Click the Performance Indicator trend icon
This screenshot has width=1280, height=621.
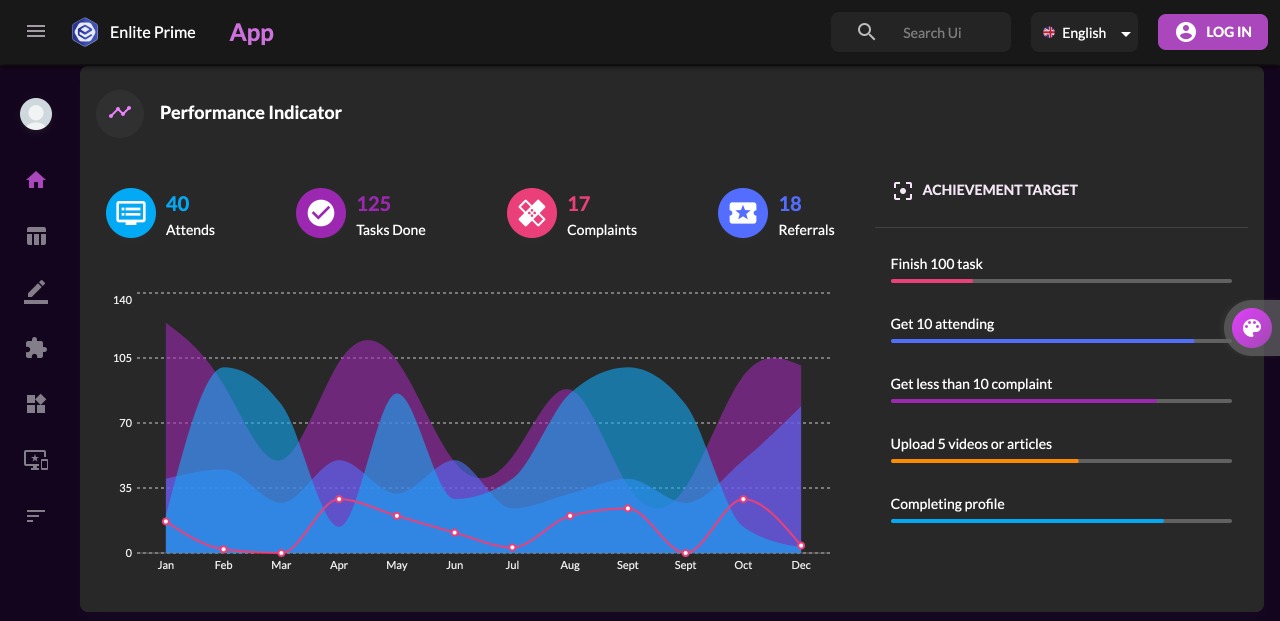120,113
